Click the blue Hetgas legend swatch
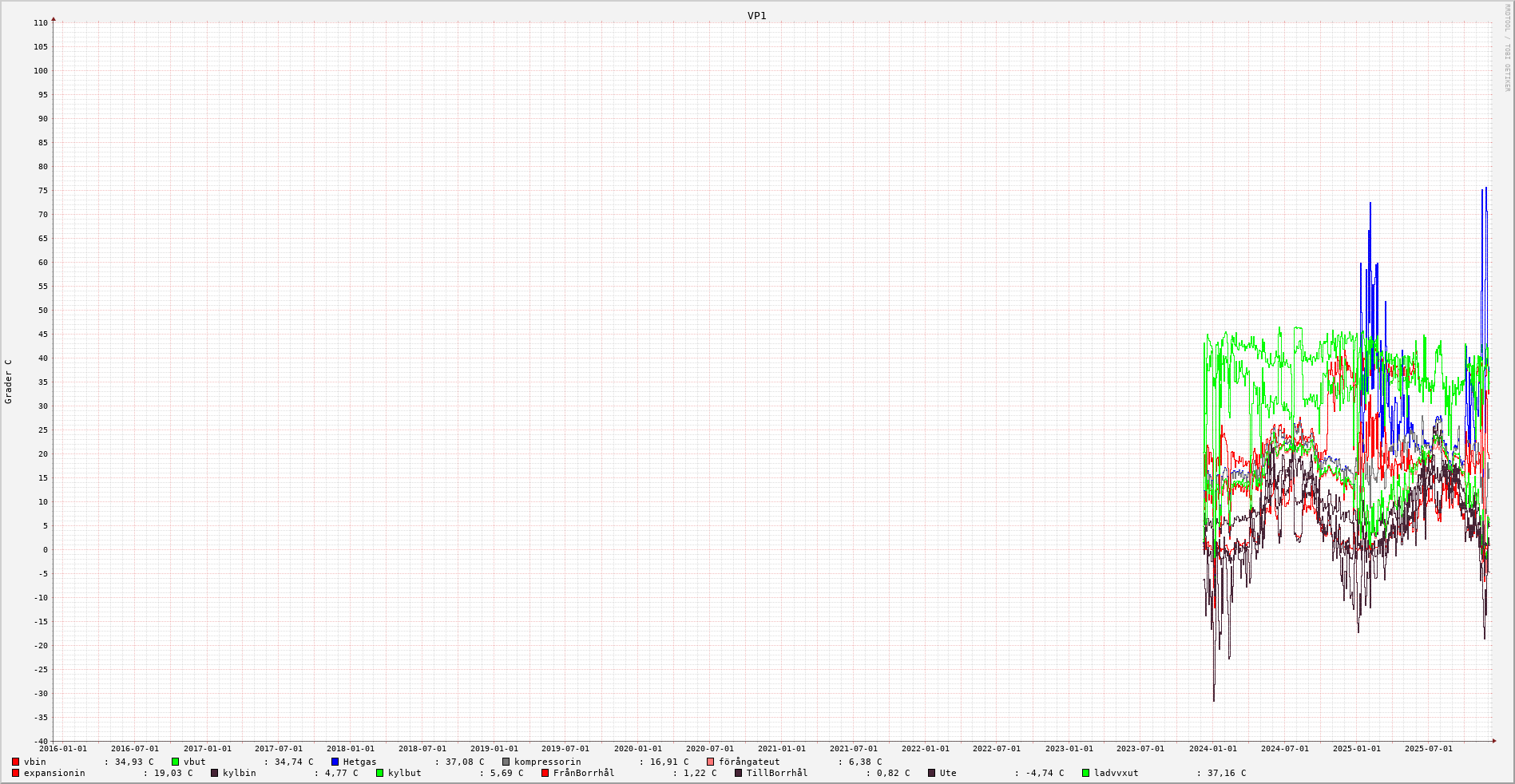The width and height of the screenshot is (1515, 784). (335, 762)
